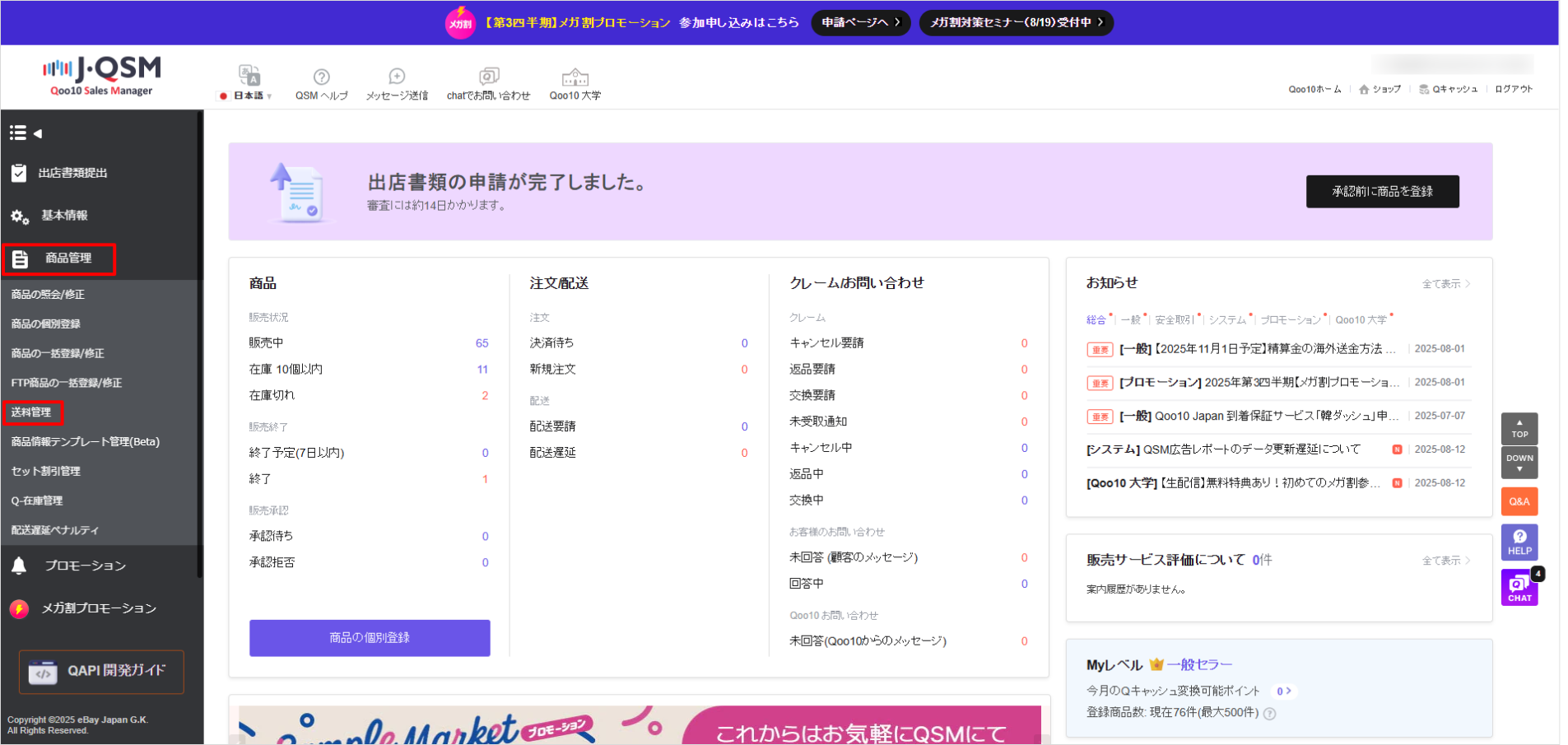
Task: Click the pink メガ割 badge icon
Action: [x=460, y=22]
